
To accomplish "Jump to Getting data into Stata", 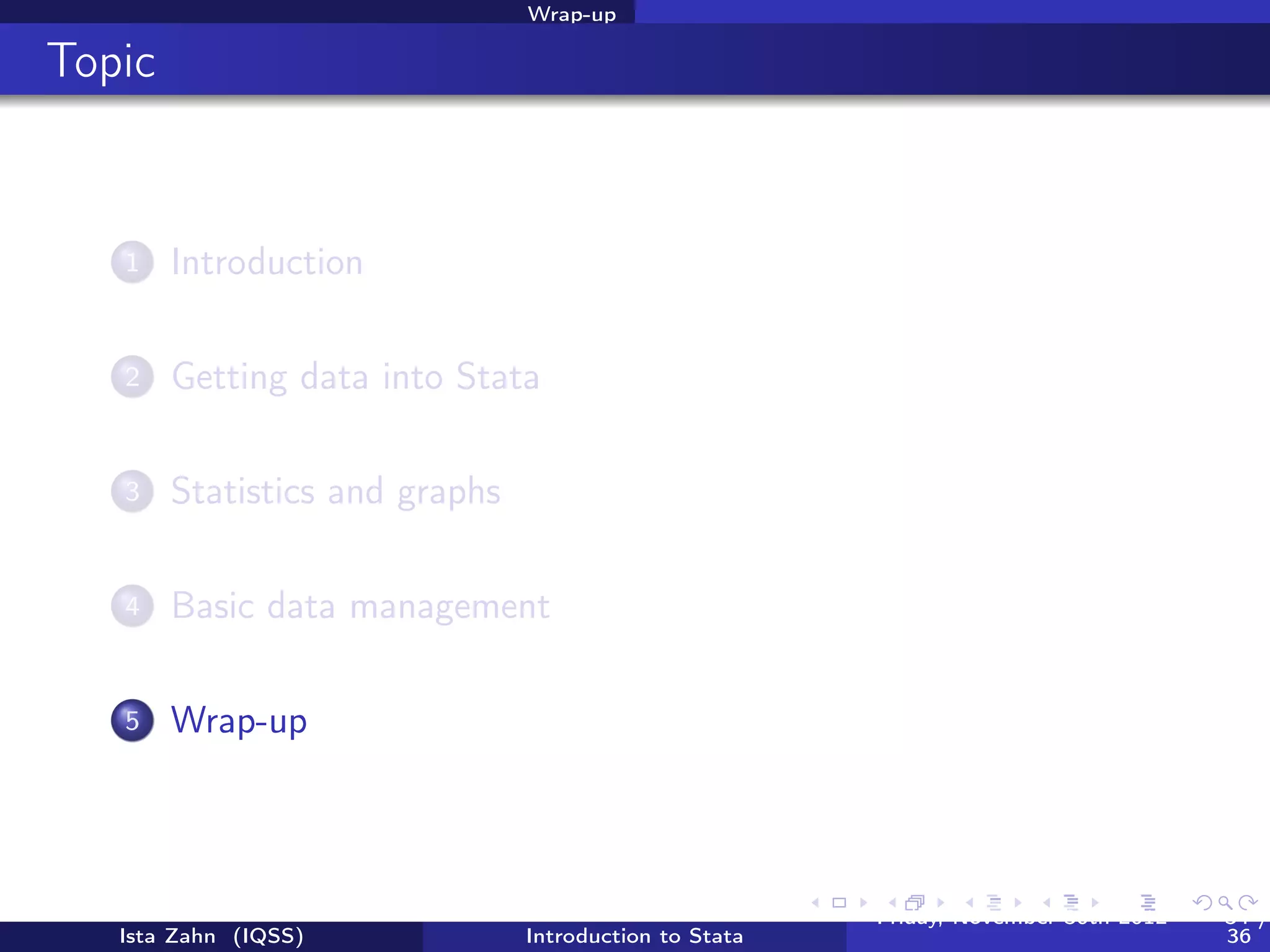I will (355, 377).
